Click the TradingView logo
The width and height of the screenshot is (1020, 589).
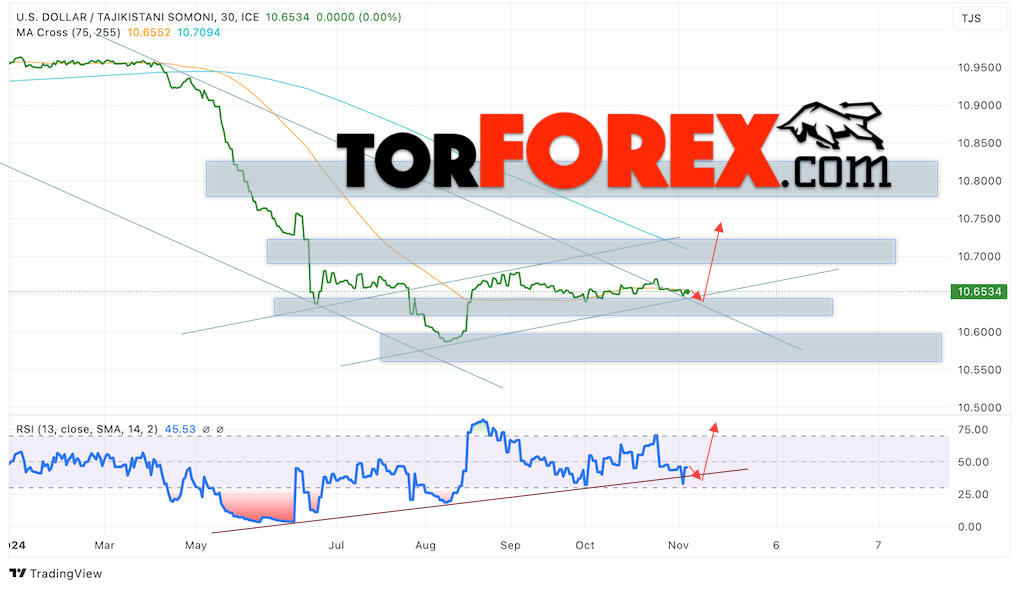coord(56,573)
